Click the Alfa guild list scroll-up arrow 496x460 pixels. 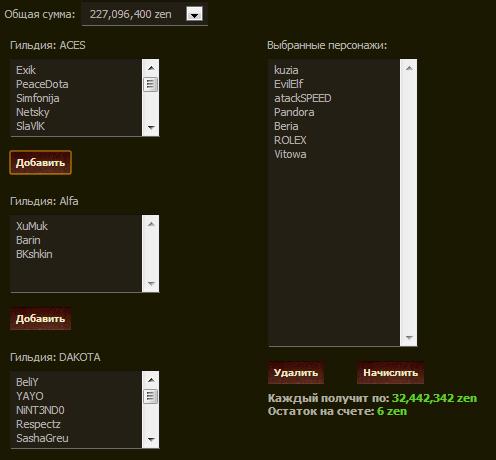tap(151, 224)
